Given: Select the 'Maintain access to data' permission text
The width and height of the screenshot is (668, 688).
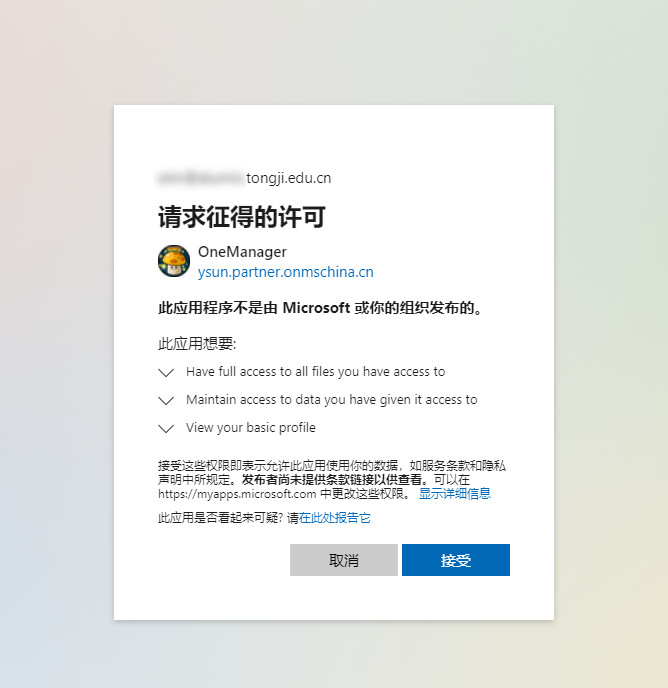Looking at the screenshot, I should [x=331, y=400].
